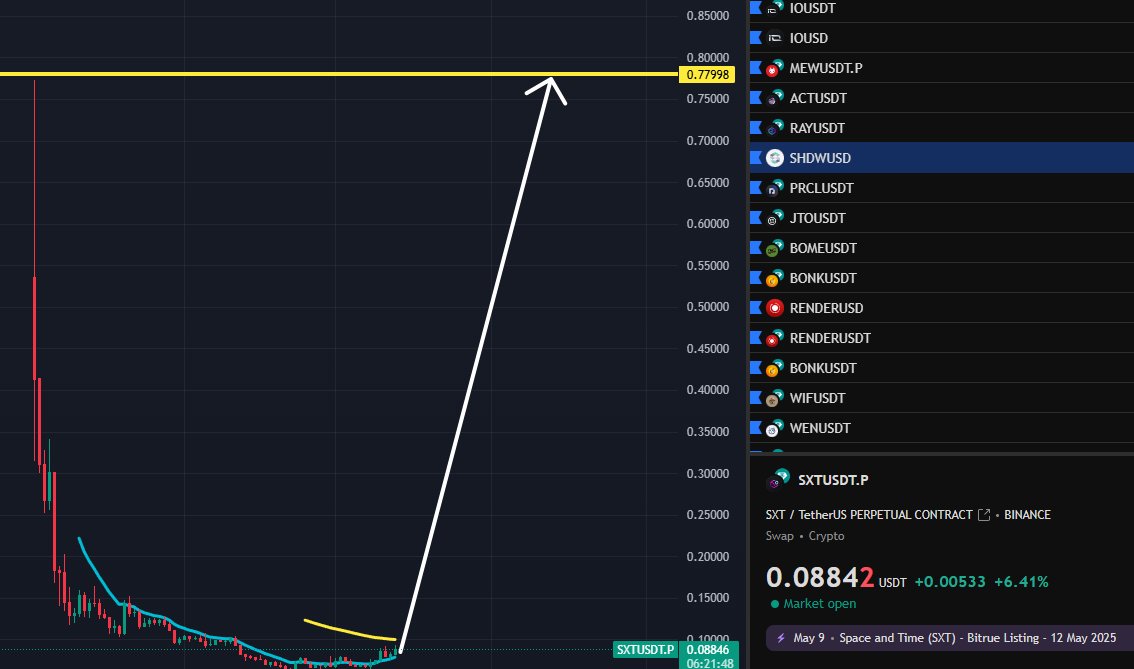Toggle the blue flag on the PRCLUSDT row
Image resolution: width=1134 pixels, height=669 pixels.
[x=756, y=188]
